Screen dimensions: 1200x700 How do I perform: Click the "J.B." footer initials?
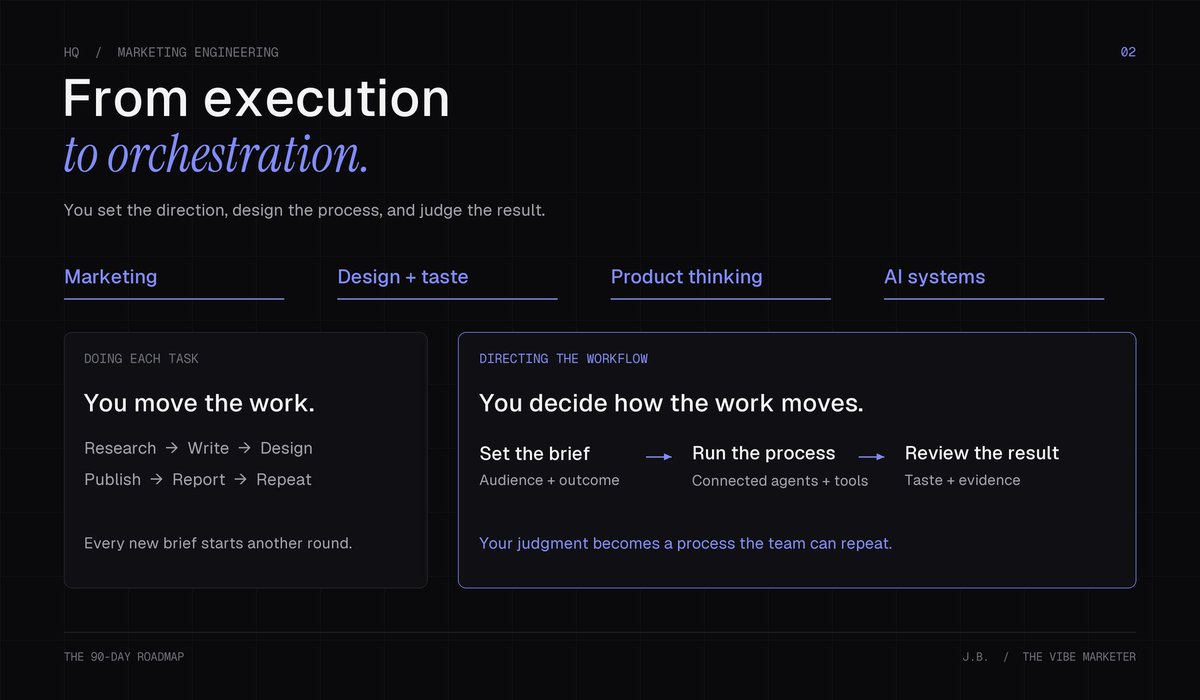tap(975, 657)
